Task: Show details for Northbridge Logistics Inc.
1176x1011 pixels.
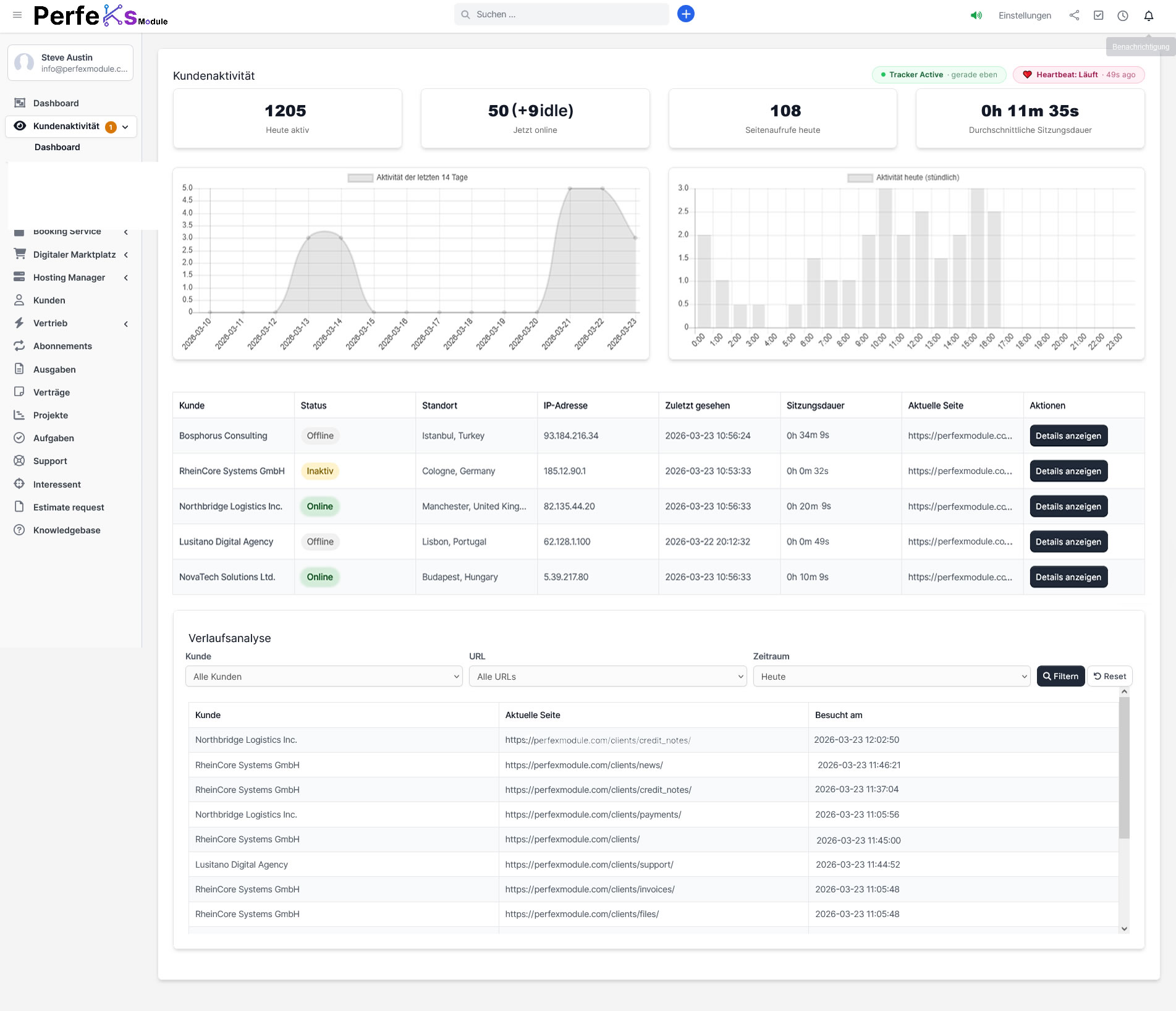Action: (x=1068, y=507)
